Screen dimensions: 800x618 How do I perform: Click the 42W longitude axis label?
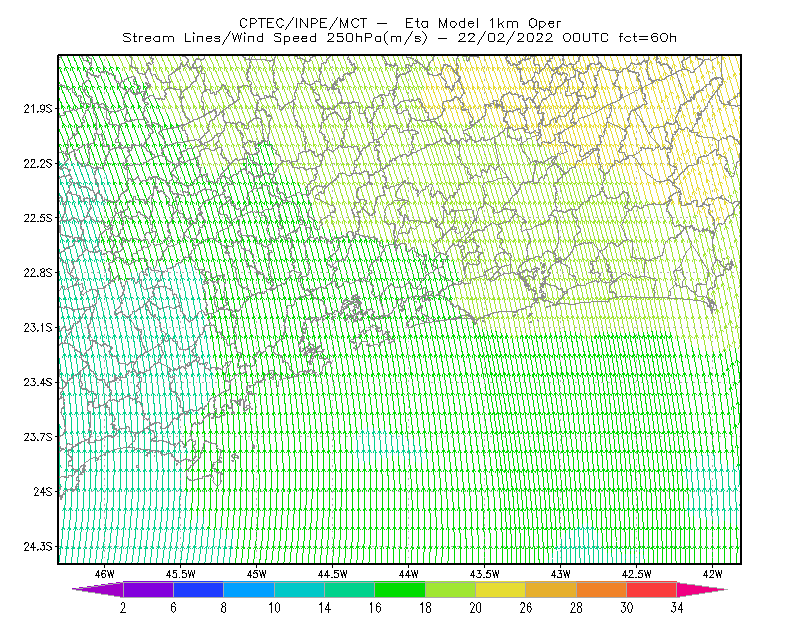point(712,574)
